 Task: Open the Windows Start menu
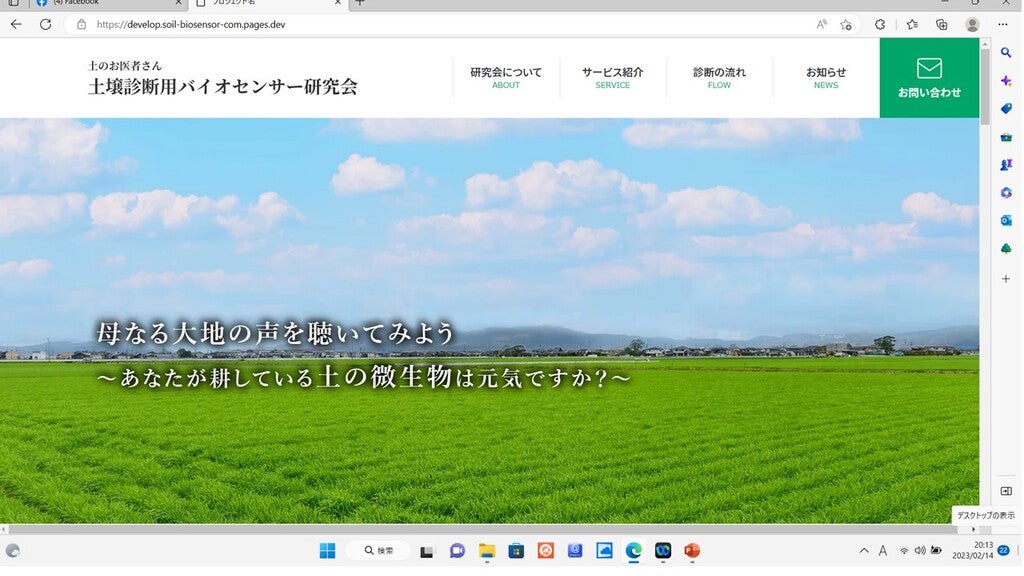tap(327, 551)
